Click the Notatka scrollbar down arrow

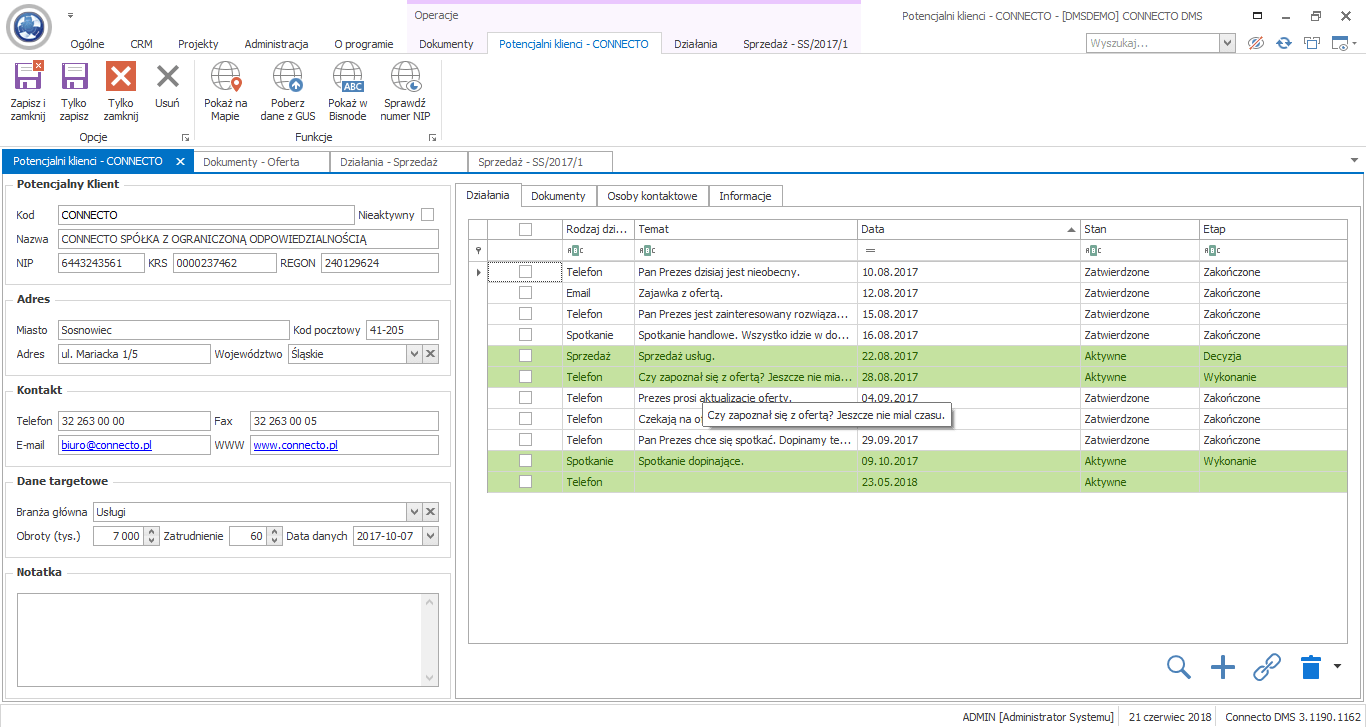(x=431, y=677)
